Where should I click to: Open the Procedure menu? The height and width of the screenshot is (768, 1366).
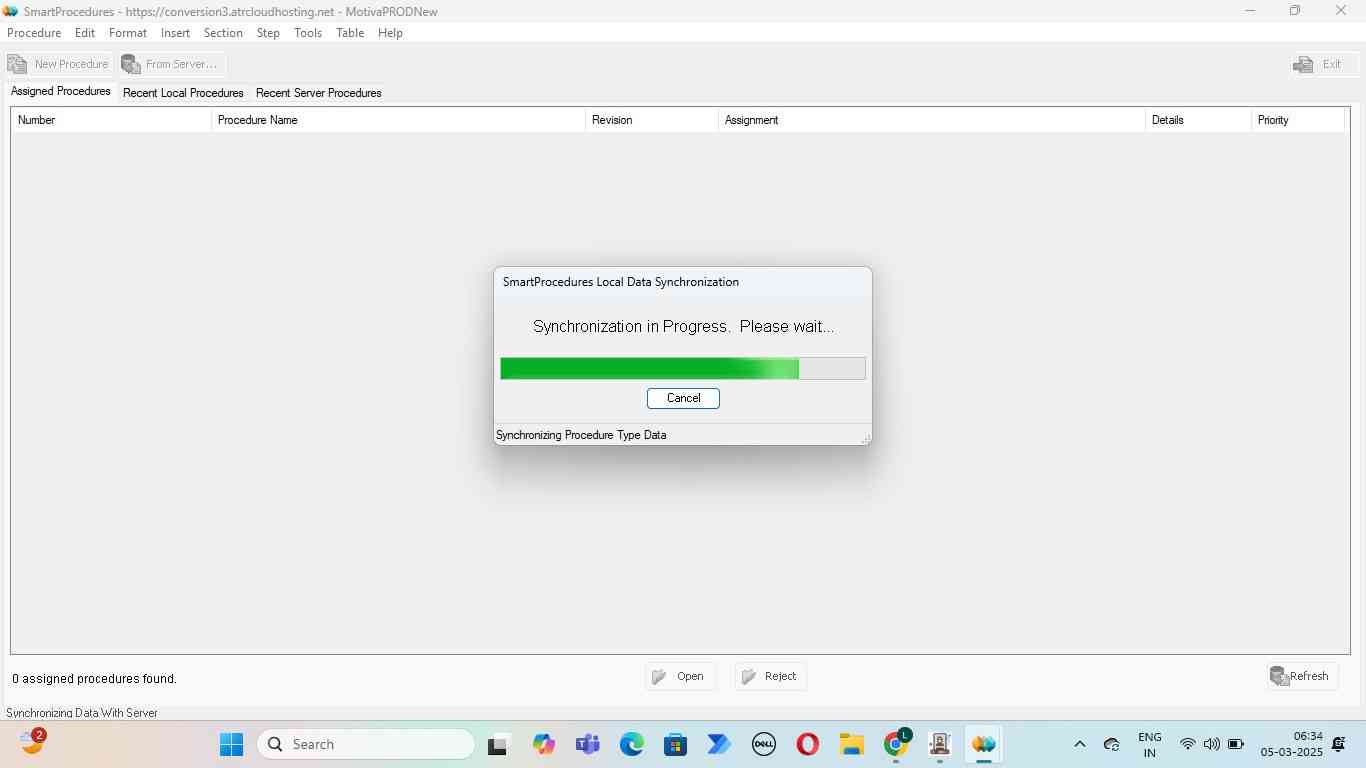[x=34, y=33]
